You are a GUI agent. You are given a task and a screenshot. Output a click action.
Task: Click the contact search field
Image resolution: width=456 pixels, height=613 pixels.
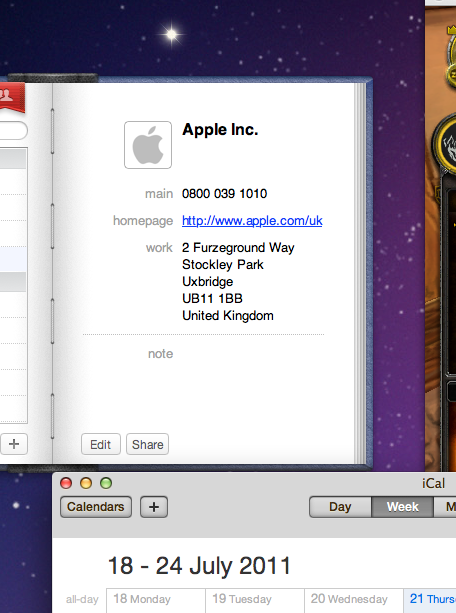(x=13, y=131)
